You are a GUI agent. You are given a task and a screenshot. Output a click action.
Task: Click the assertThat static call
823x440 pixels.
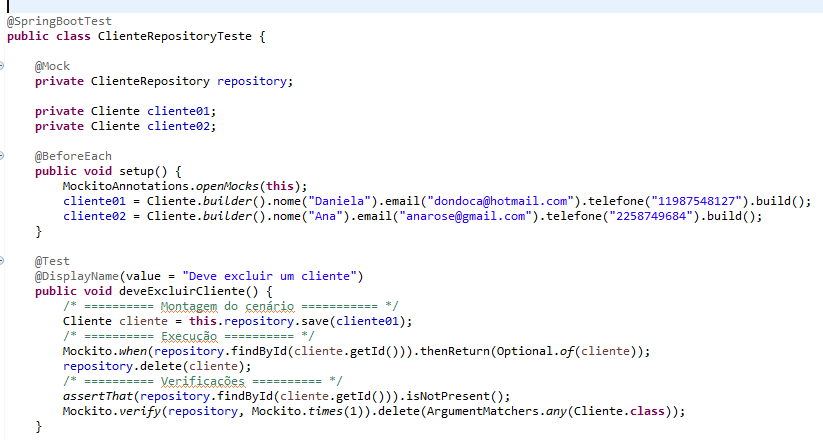(98, 396)
